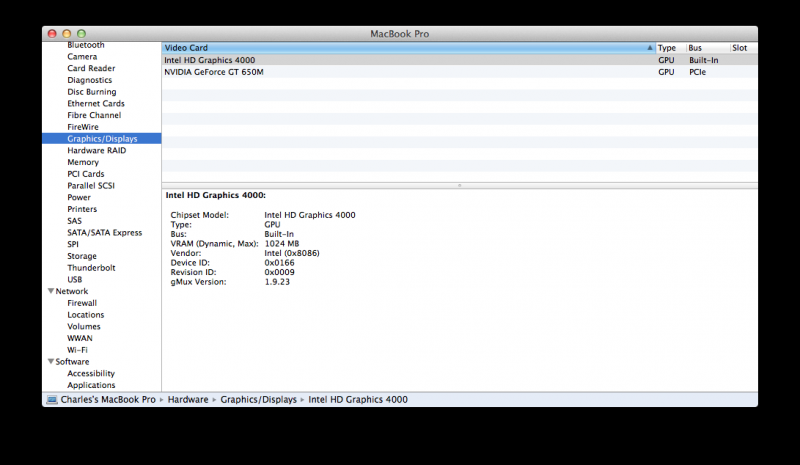Click Intel HD Graphics 4000 in path bar

coord(358,400)
